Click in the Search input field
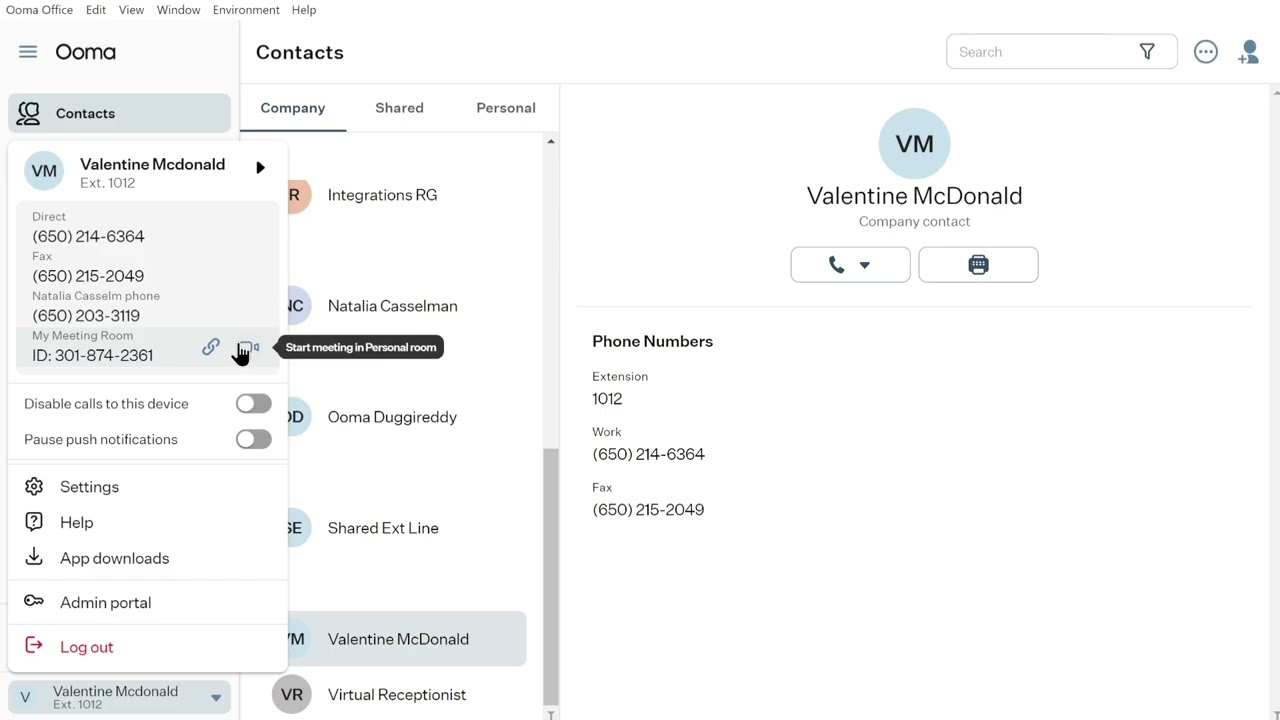Image resolution: width=1280 pixels, height=720 pixels. coord(1040,52)
